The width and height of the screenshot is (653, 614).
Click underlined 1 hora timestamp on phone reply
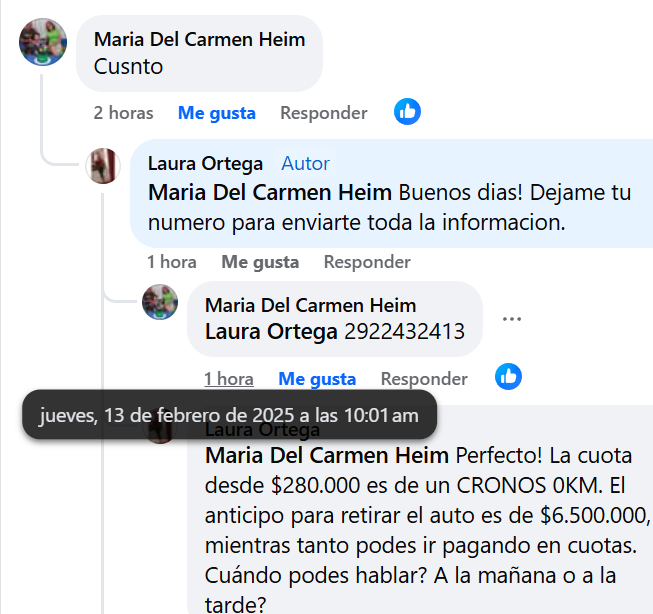229,379
